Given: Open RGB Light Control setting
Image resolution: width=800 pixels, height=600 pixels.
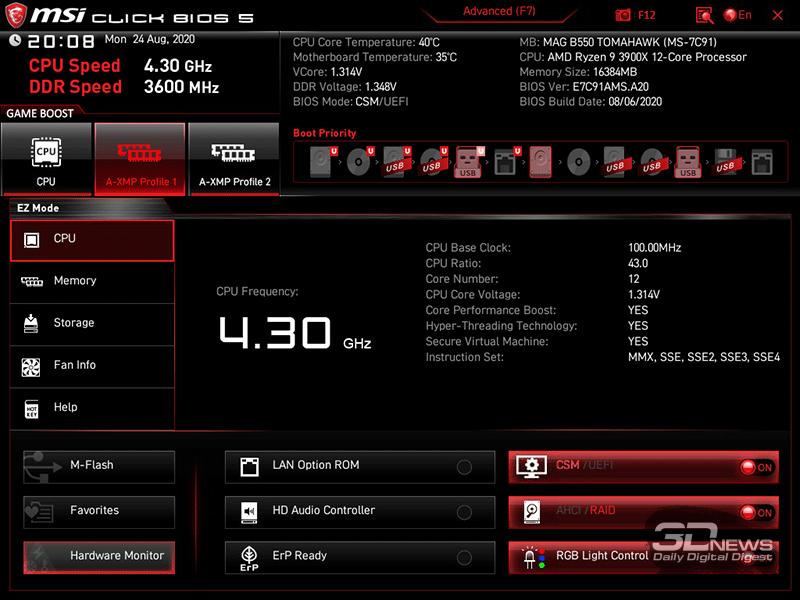Looking at the screenshot, I should tap(643, 557).
